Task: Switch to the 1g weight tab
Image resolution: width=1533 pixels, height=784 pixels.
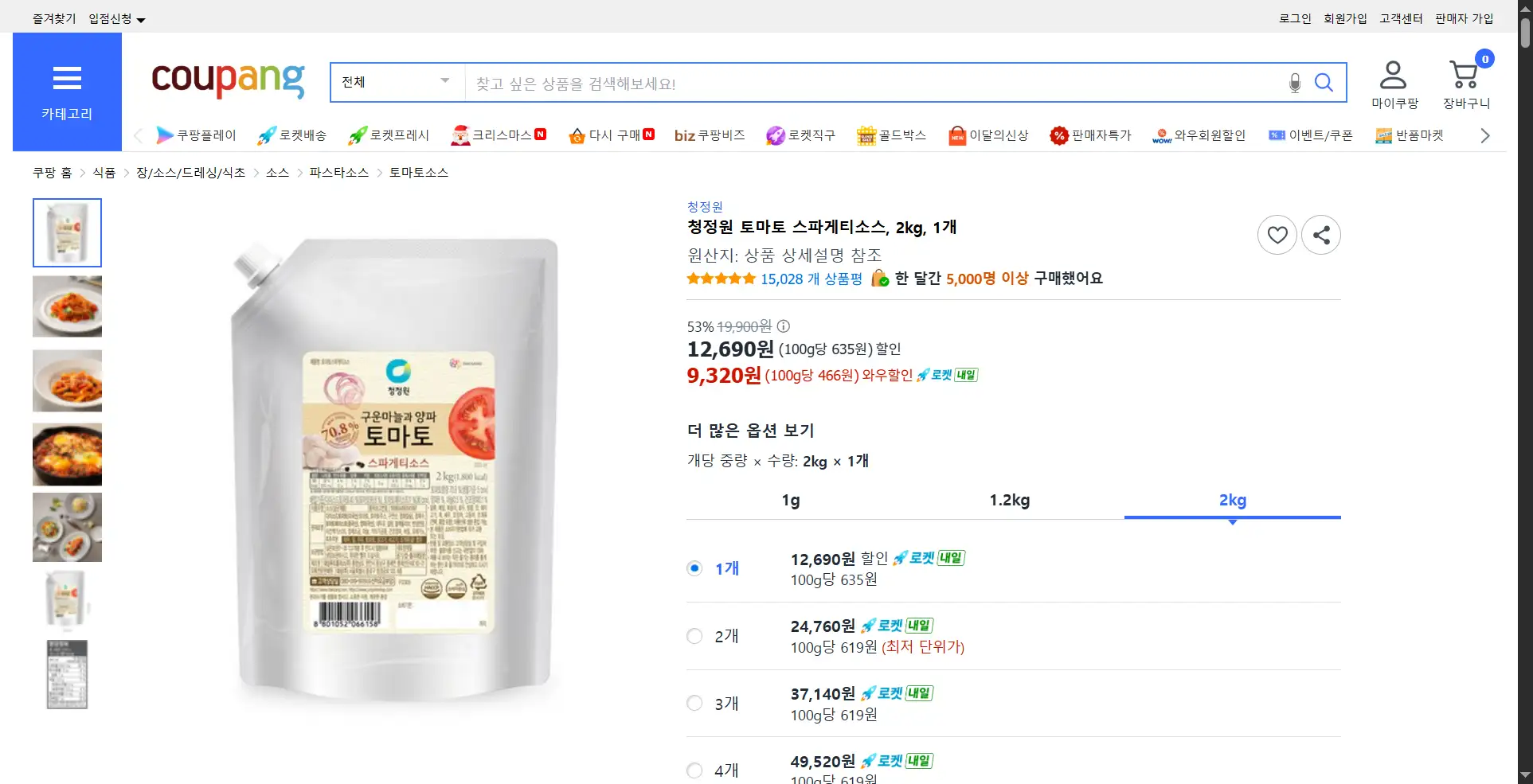Action: [791, 501]
